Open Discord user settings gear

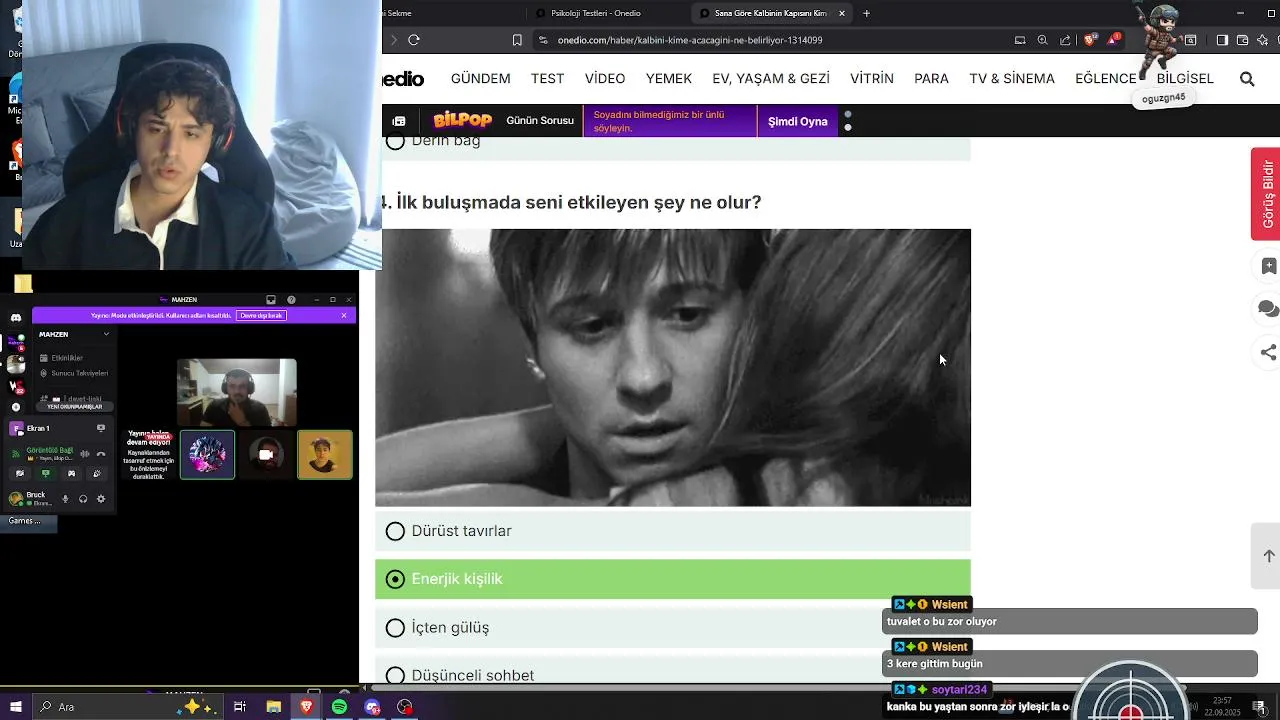coord(101,499)
